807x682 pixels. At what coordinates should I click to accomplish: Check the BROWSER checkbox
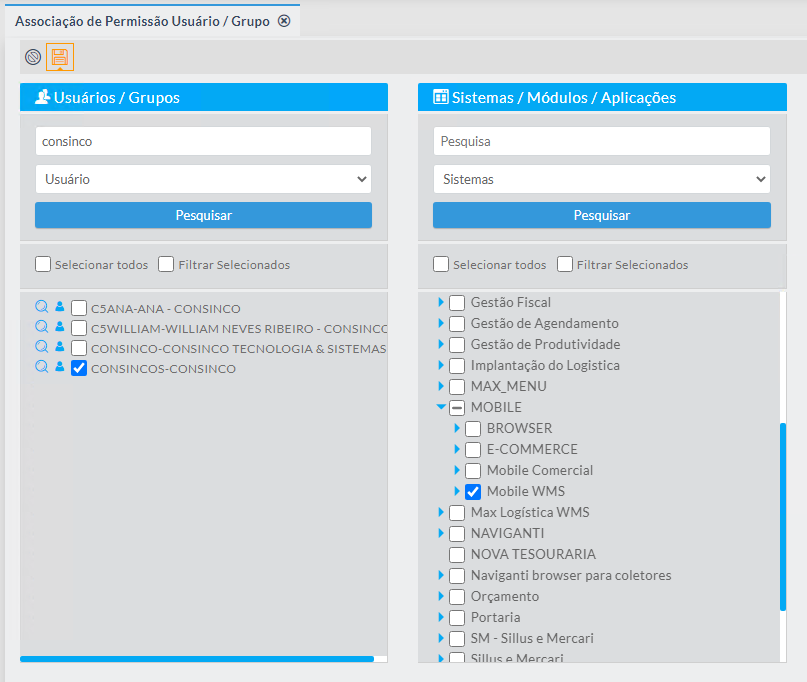point(473,428)
